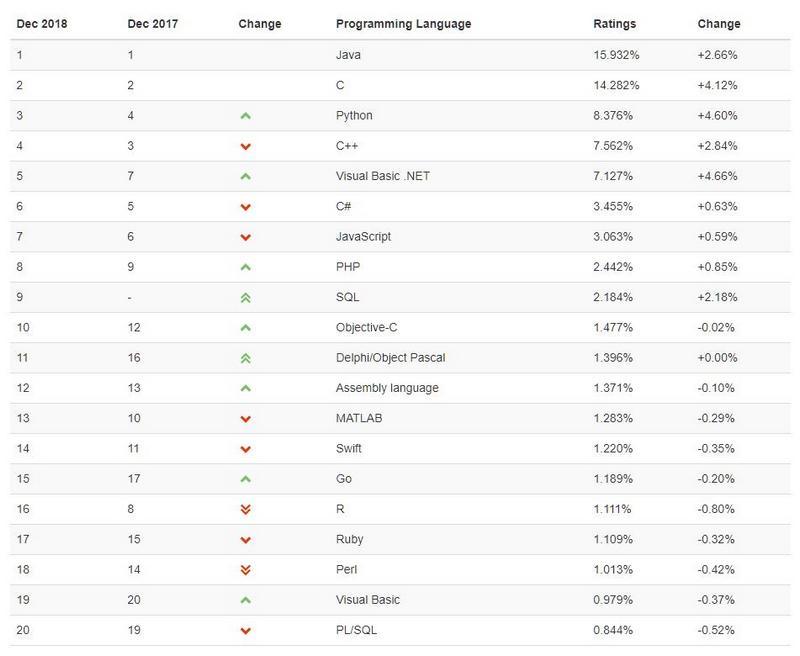Click the green up arrow in Go row
This screenshot has width=800, height=656.
245,480
